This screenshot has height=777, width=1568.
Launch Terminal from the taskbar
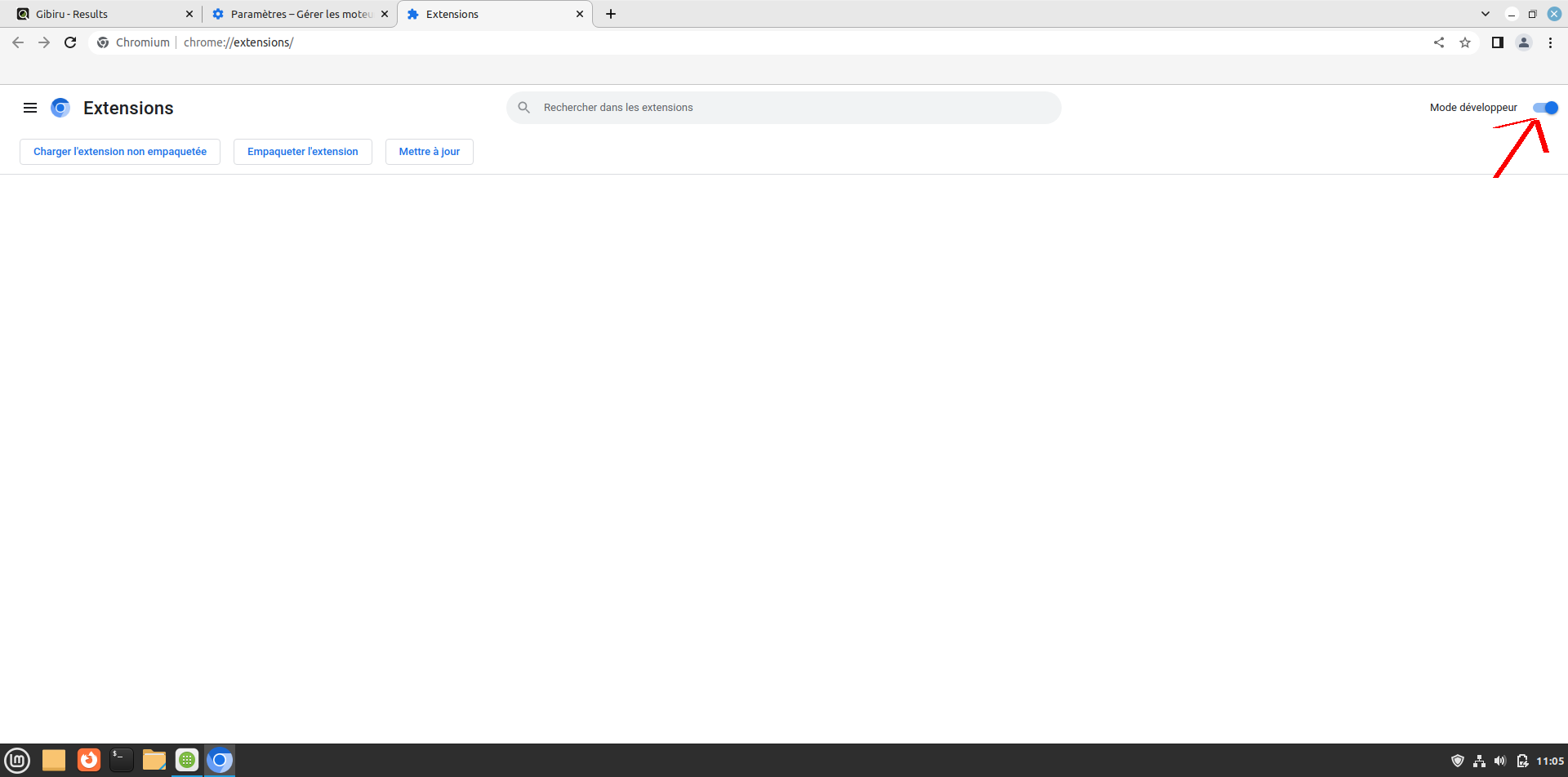coord(121,761)
